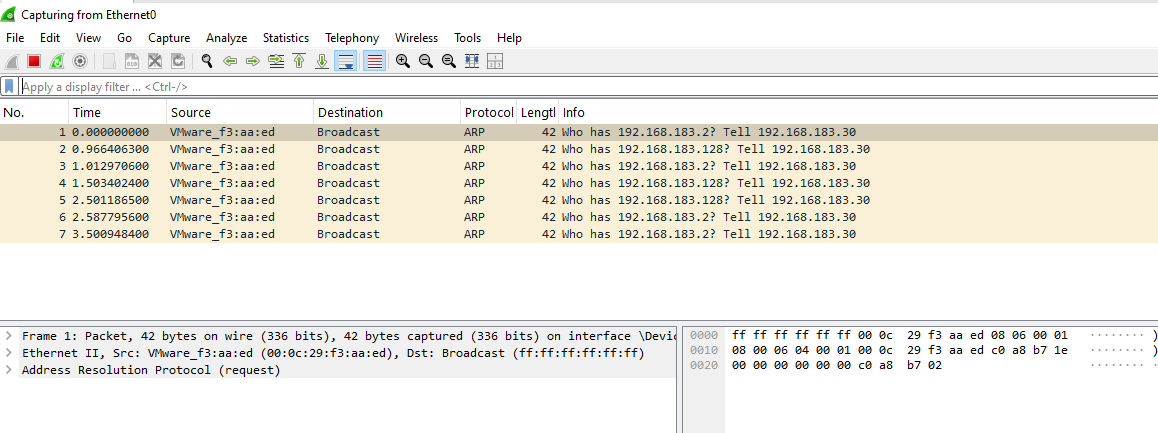Open capture options gear icon
The height and width of the screenshot is (433, 1158).
[80, 61]
